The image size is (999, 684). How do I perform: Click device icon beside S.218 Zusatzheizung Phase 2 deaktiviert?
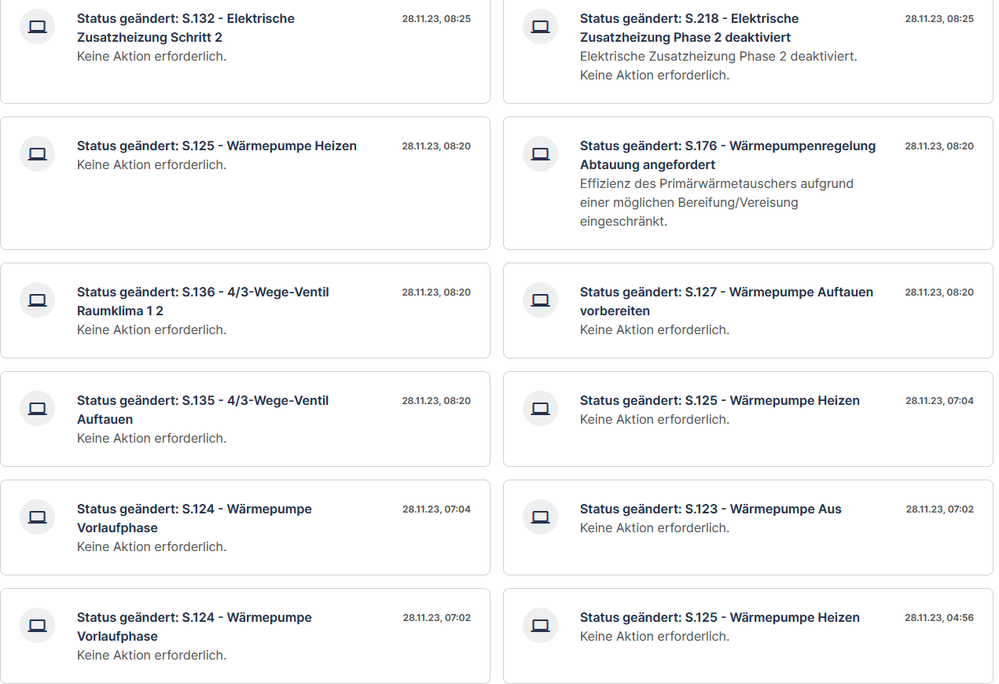click(x=540, y=27)
